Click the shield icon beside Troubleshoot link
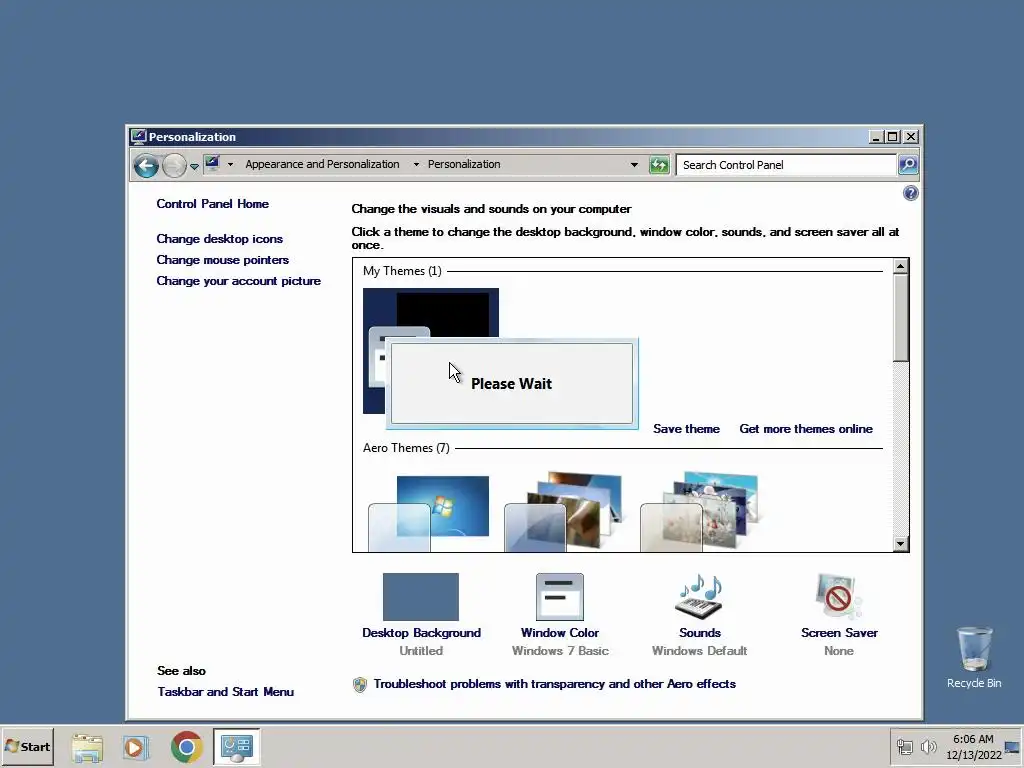The image size is (1024, 768). [360, 684]
